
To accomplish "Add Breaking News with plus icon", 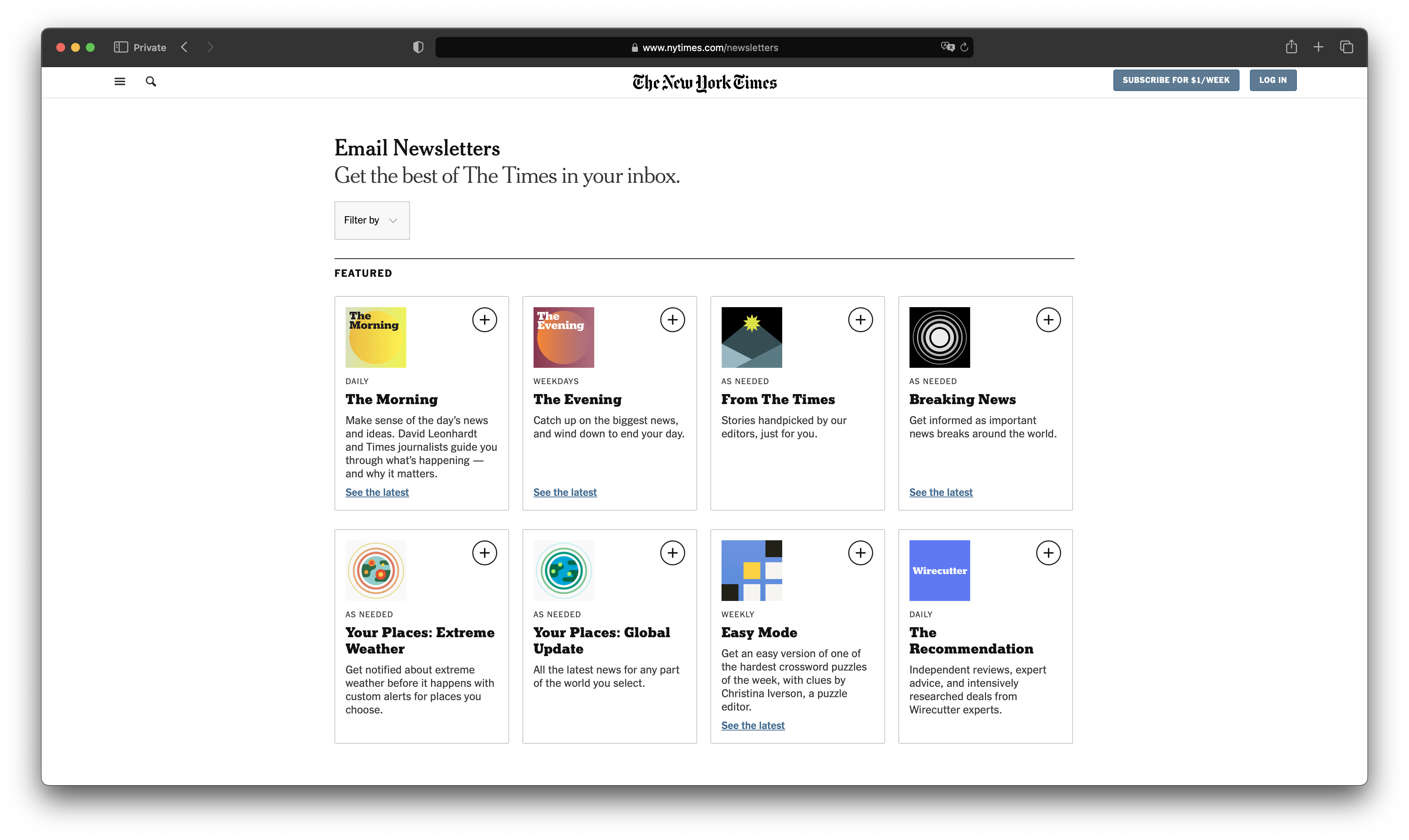I will 1048,320.
